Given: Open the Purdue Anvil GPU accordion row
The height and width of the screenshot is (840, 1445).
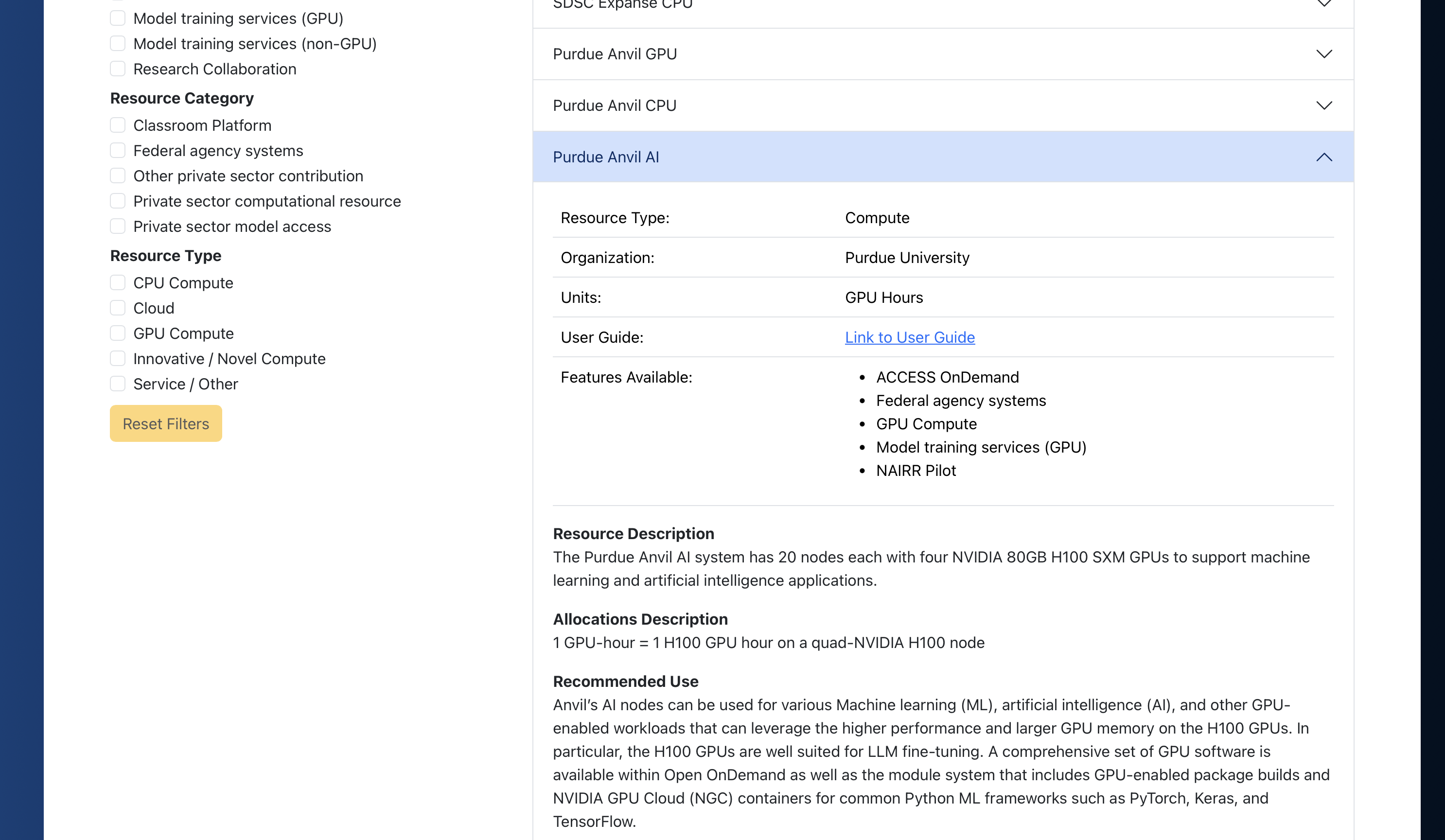Looking at the screenshot, I should pyautogui.click(x=615, y=54).
